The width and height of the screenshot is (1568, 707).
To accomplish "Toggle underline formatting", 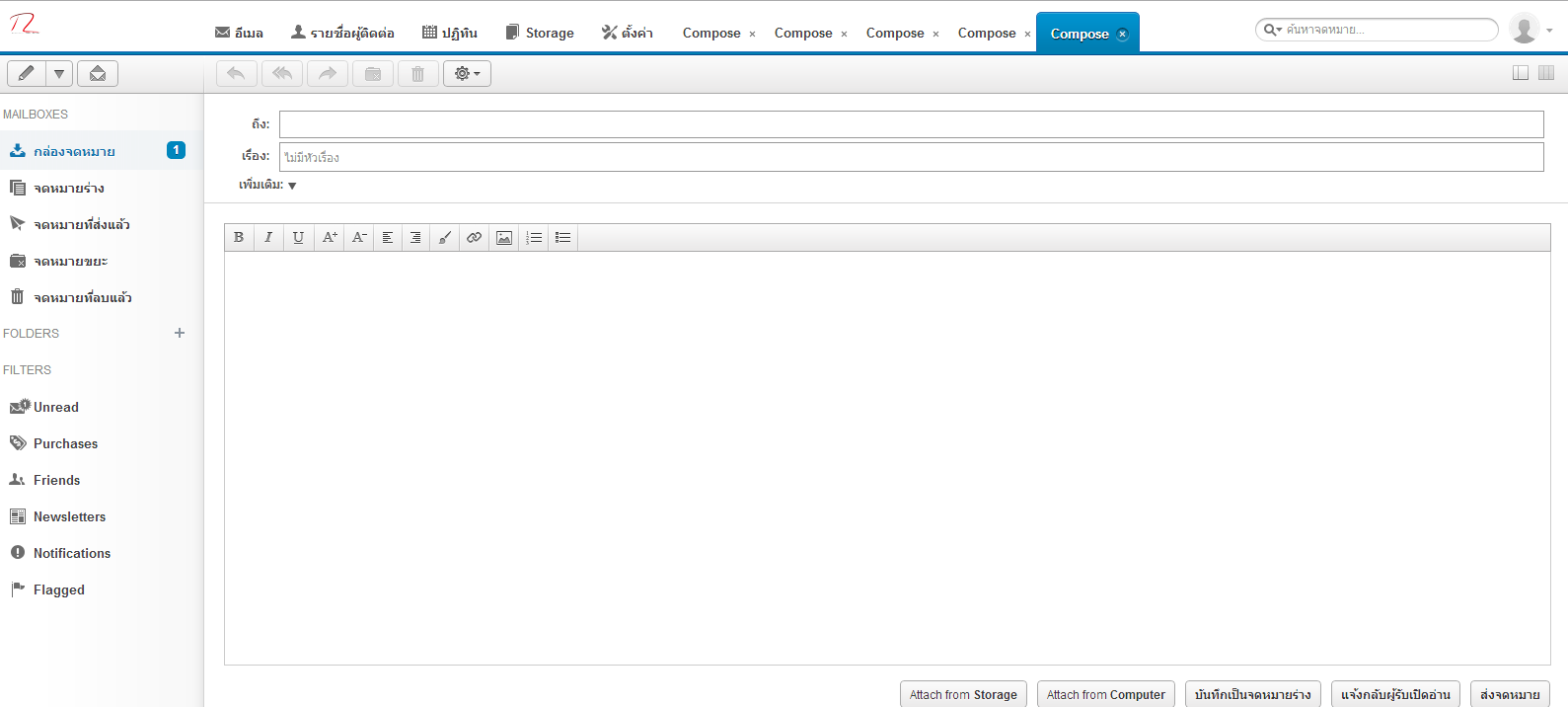I will click(x=298, y=238).
